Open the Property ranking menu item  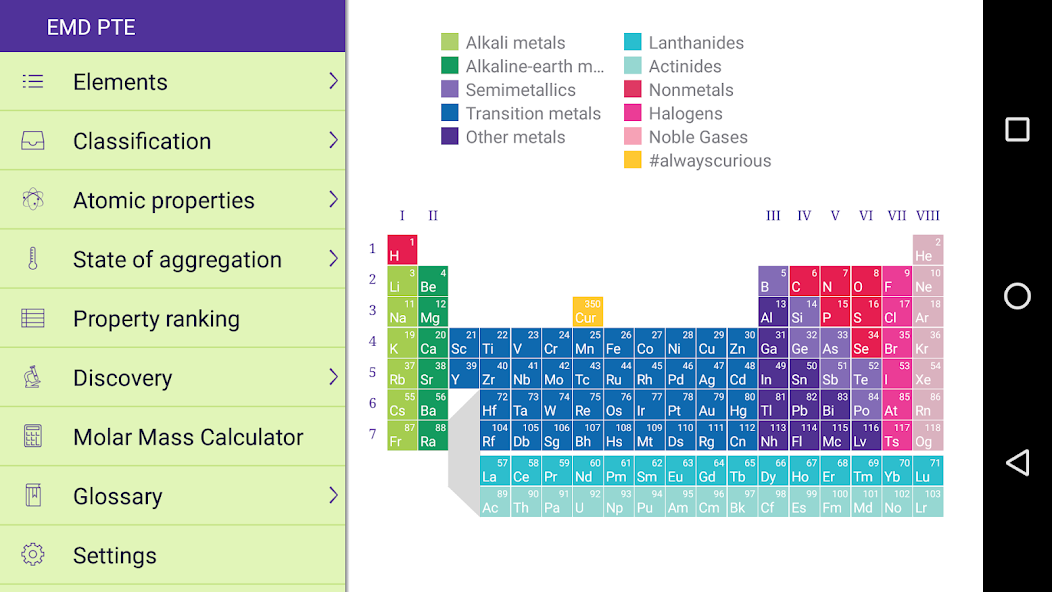tap(172, 318)
